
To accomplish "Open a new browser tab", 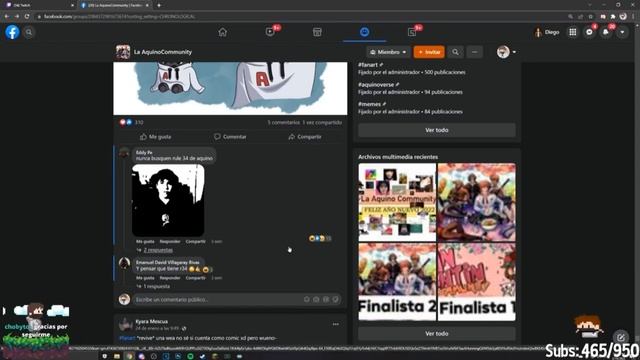I will 159,5.
